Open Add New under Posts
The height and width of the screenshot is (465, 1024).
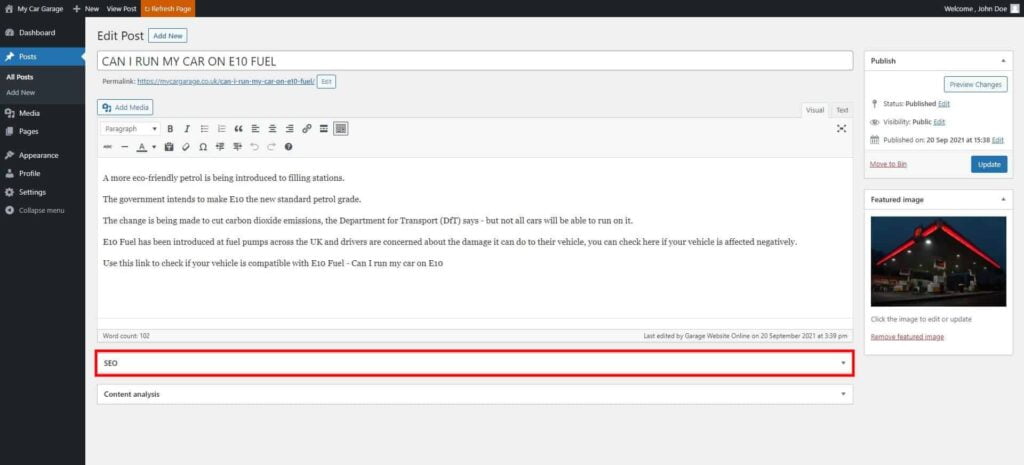point(20,93)
